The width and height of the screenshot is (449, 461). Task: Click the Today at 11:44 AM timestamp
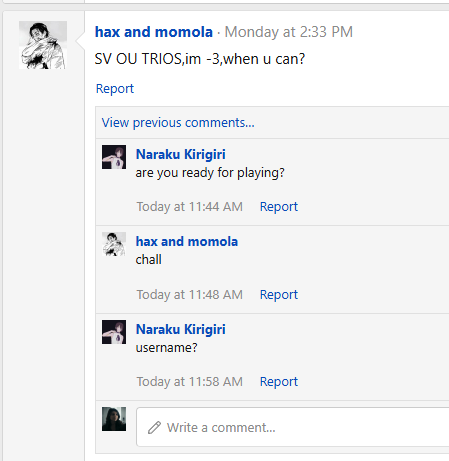189,207
